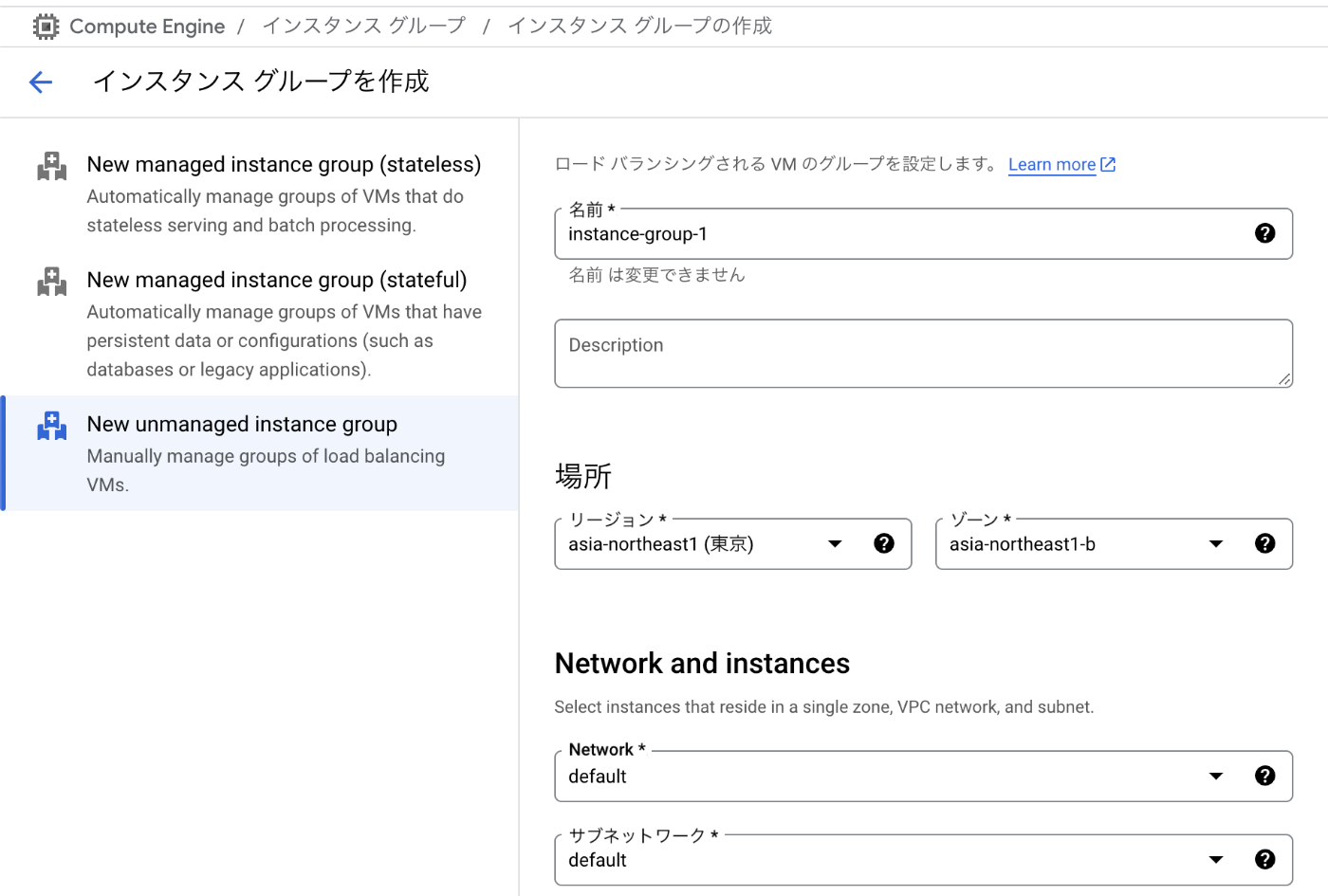
Task: Click the stateless managed instance group icon
Action: pyautogui.click(x=52, y=166)
